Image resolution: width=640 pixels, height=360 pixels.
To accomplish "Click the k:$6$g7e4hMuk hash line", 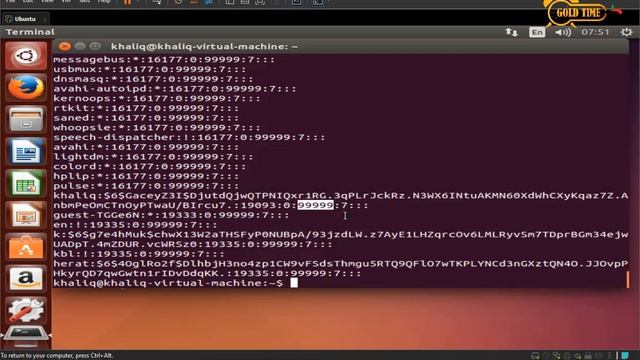I will (341, 235).
